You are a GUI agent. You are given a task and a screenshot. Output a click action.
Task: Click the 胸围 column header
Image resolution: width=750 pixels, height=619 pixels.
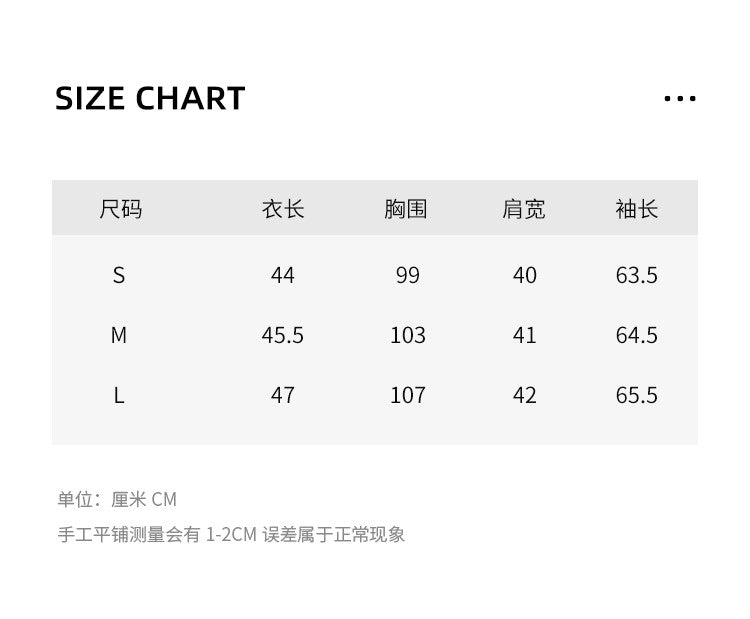tap(406, 209)
